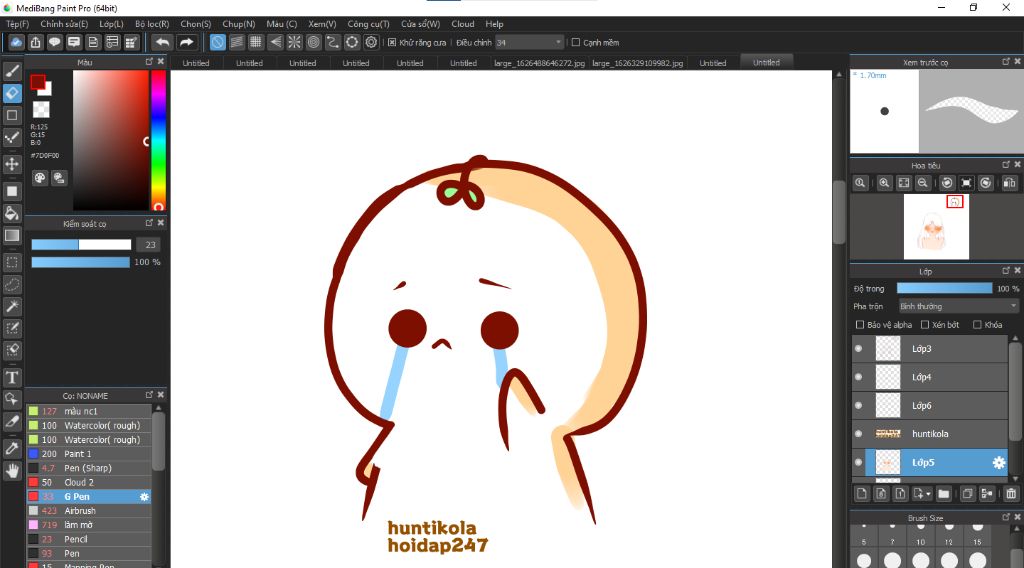Select the Watercolor brush under màu nc1
This screenshot has width=1024, height=568.
pos(89,426)
